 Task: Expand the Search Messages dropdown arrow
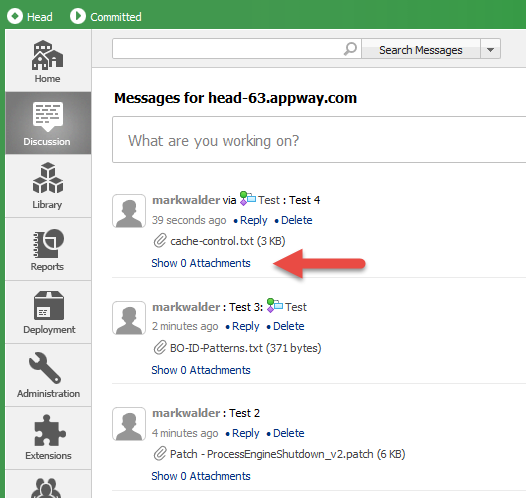pyautogui.click(x=490, y=49)
